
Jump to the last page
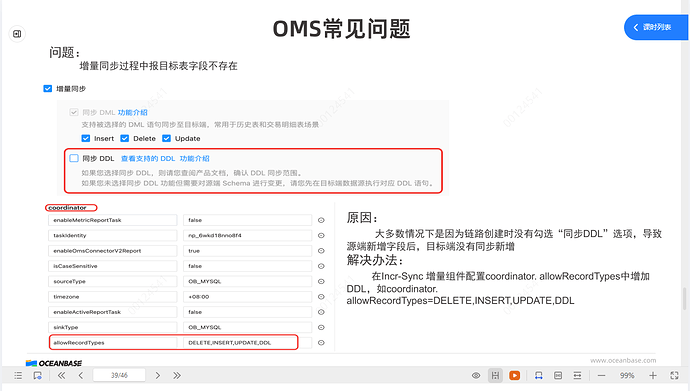177,375
